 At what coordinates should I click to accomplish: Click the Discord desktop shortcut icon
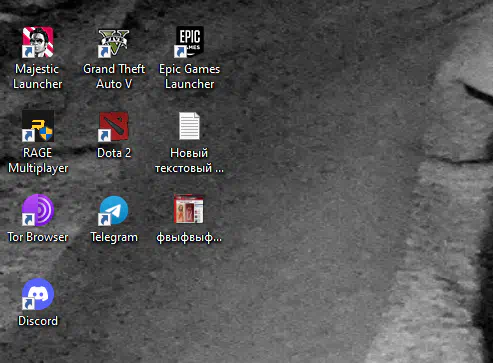tap(38, 294)
